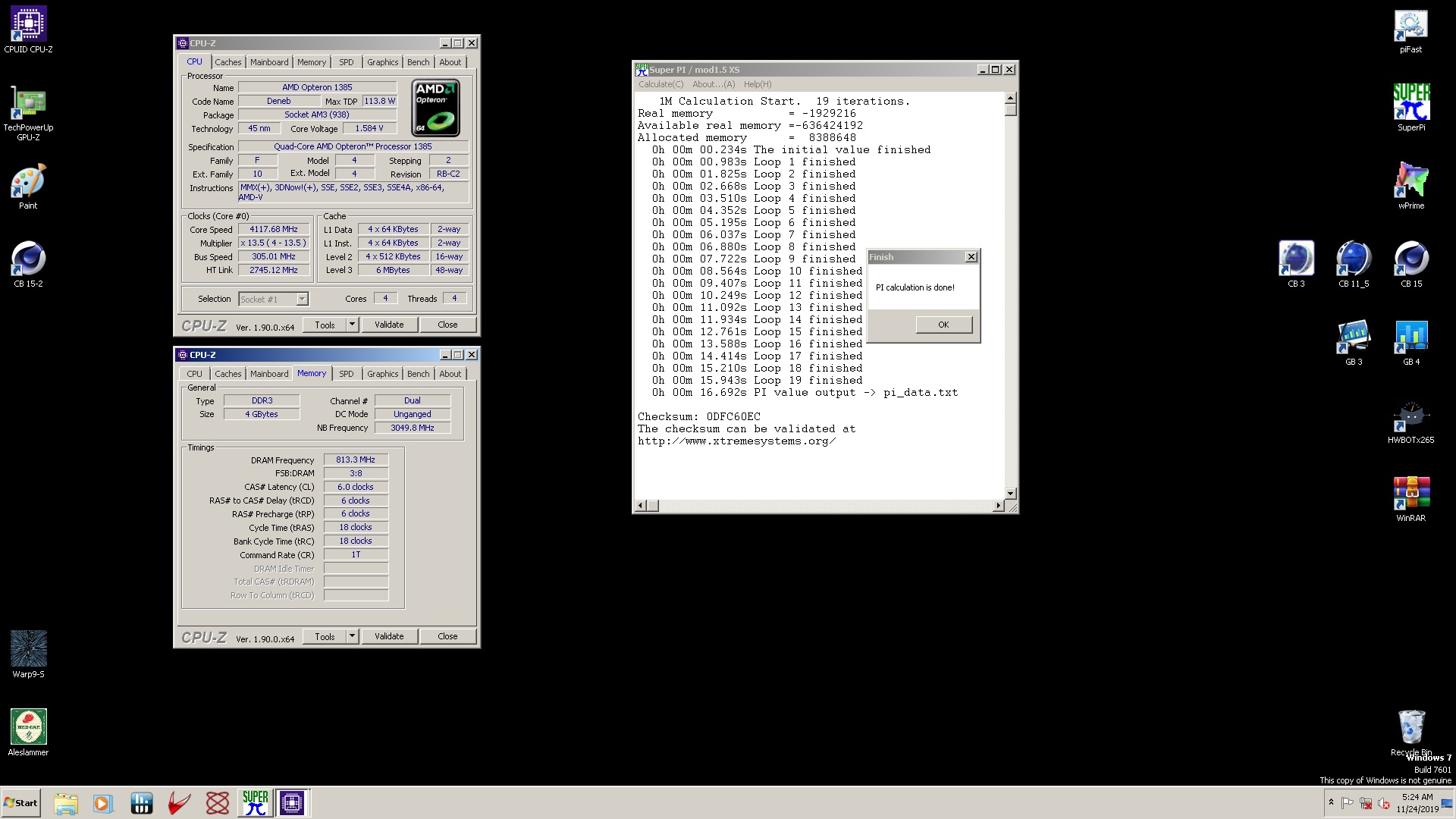
Task: Open the SuperPi desktop shortcut
Action: (x=1410, y=108)
